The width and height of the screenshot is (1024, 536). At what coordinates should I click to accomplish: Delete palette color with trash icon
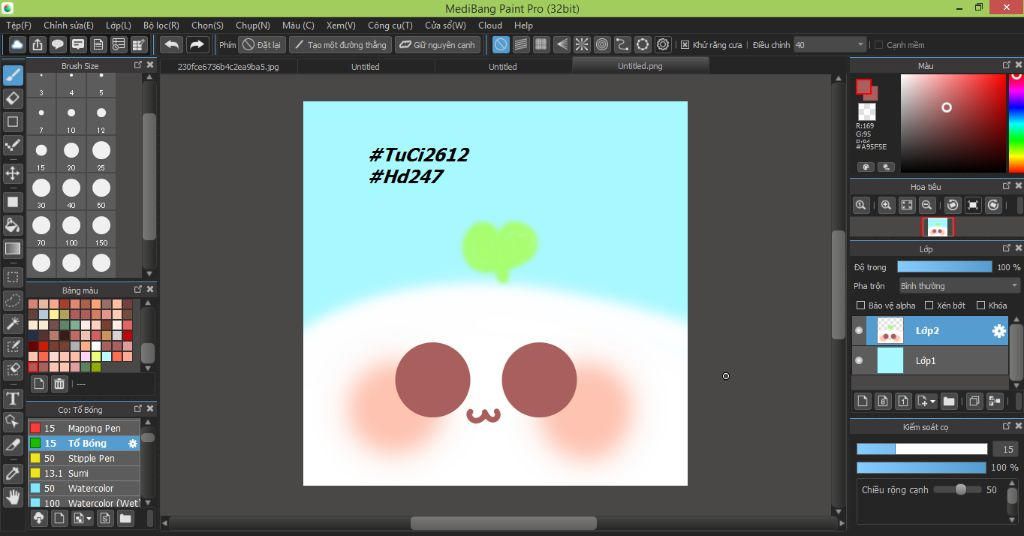tap(59, 384)
